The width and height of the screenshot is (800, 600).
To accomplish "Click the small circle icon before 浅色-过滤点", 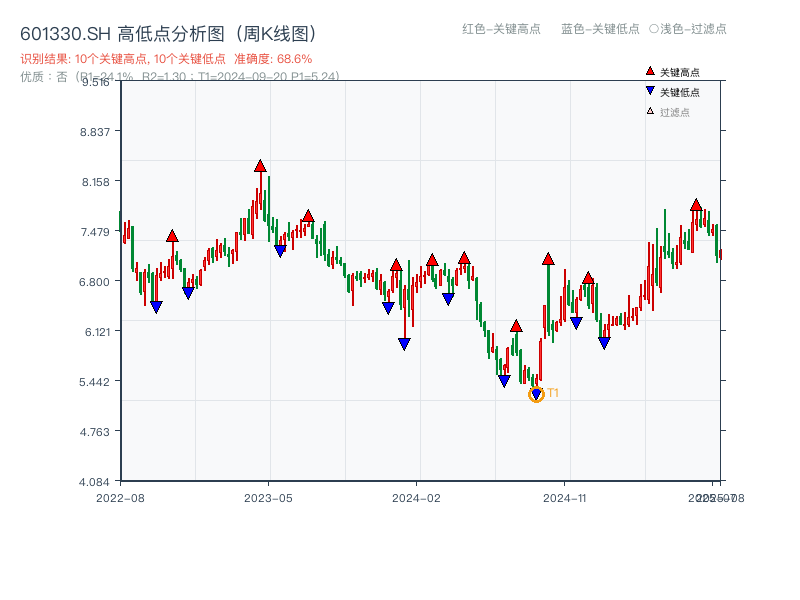I will click(654, 29).
